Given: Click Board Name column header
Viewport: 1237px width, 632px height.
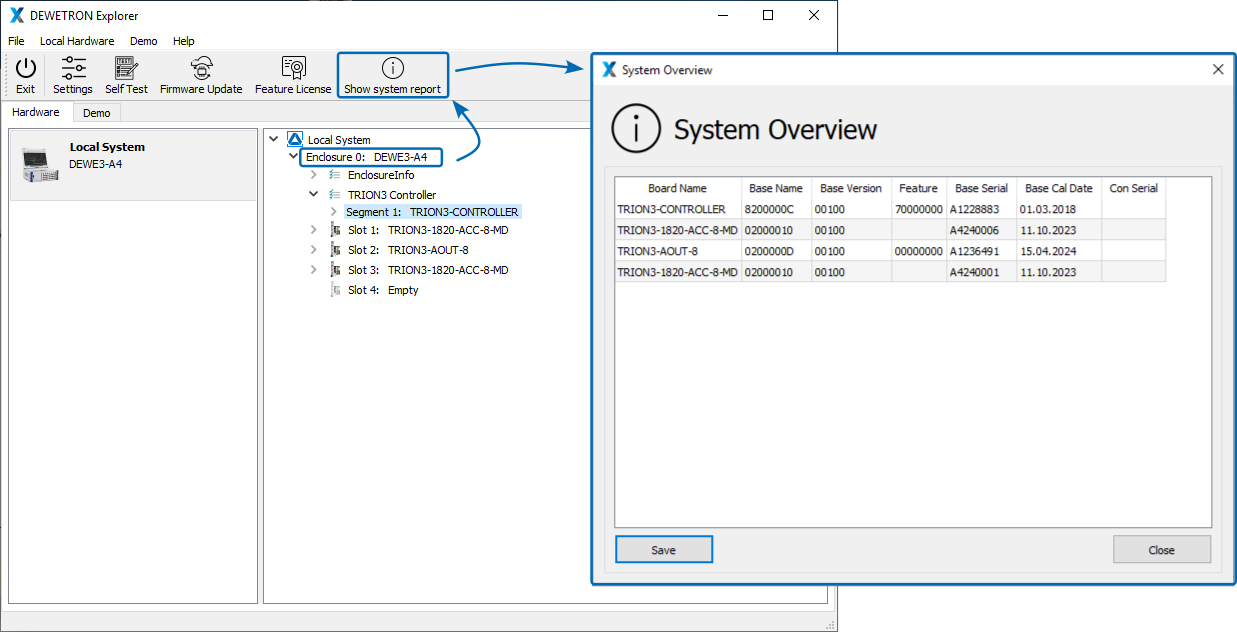Looking at the screenshot, I should tap(677, 188).
